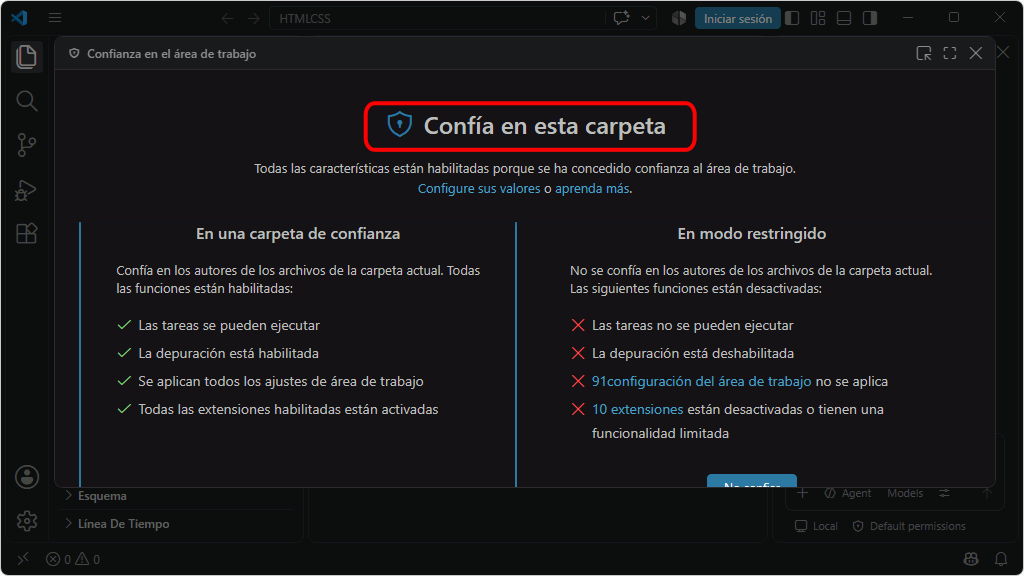
Task: Click the Copilot agent icon beside Iniciar sesión
Action: (679, 18)
